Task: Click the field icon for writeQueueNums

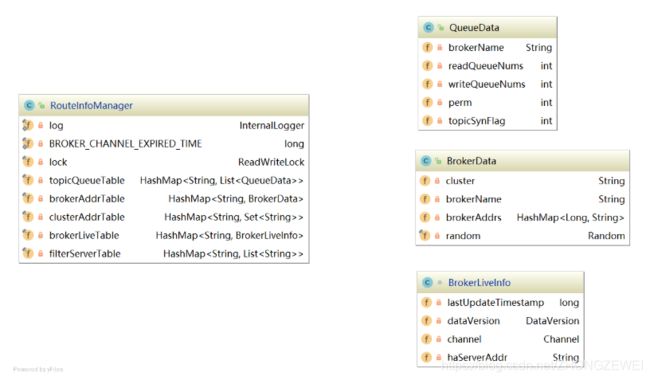Action: [427, 84]
